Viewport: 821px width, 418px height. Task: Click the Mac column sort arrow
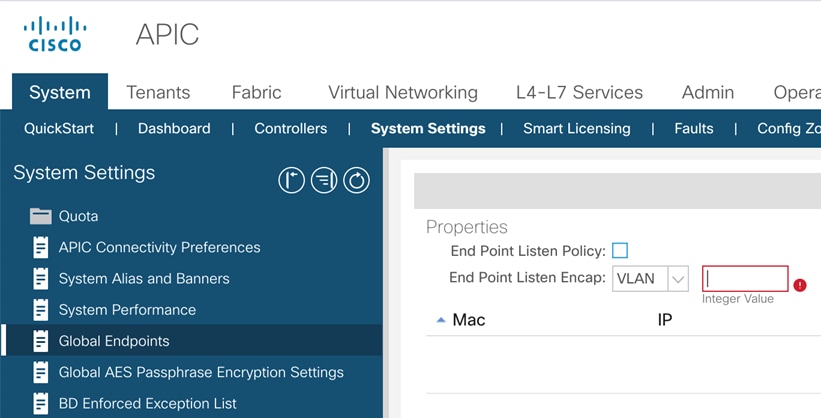(441, 320)
